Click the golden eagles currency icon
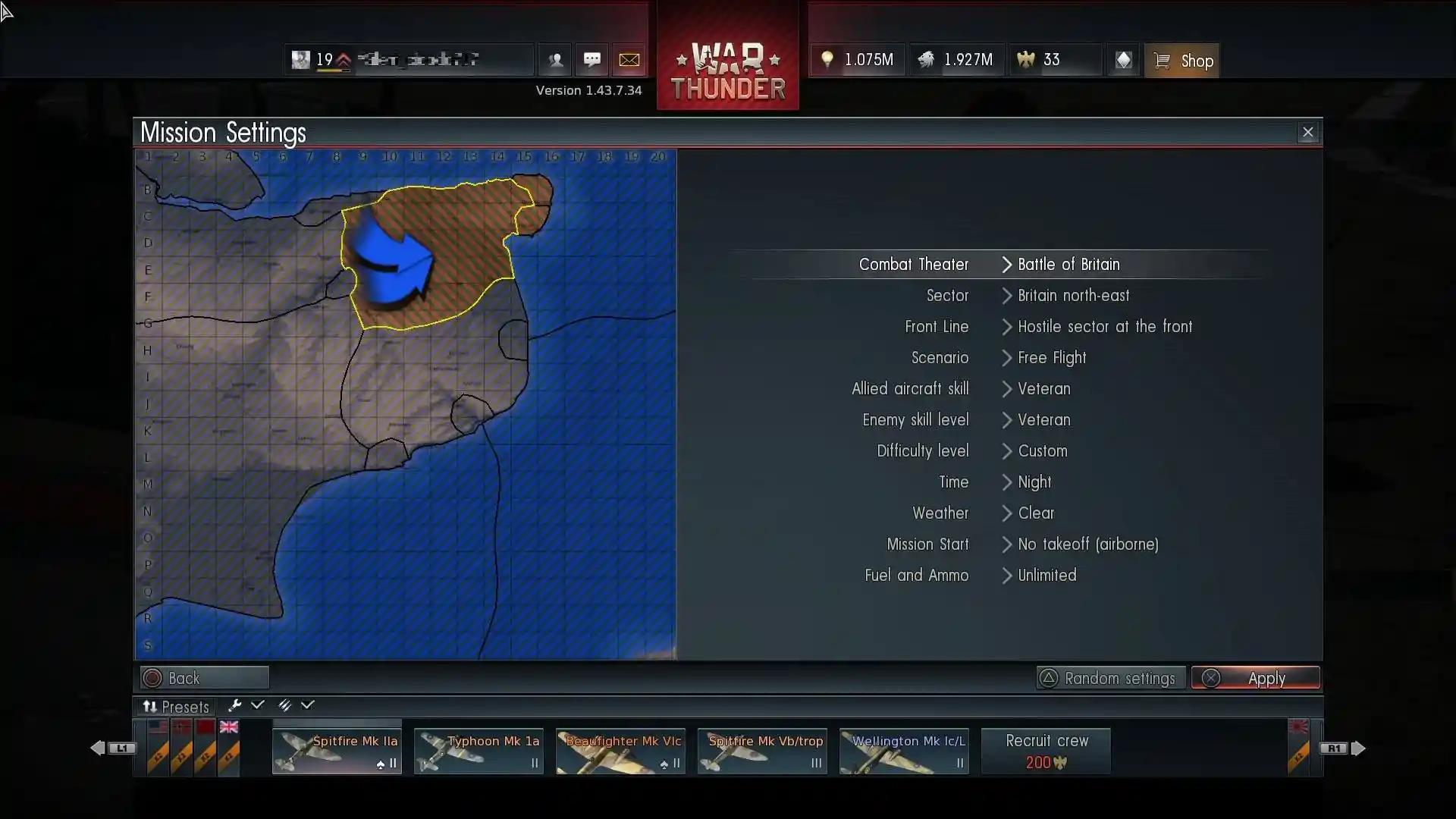This screenshot has height=819, width=1456. [x=1026, y=59]
